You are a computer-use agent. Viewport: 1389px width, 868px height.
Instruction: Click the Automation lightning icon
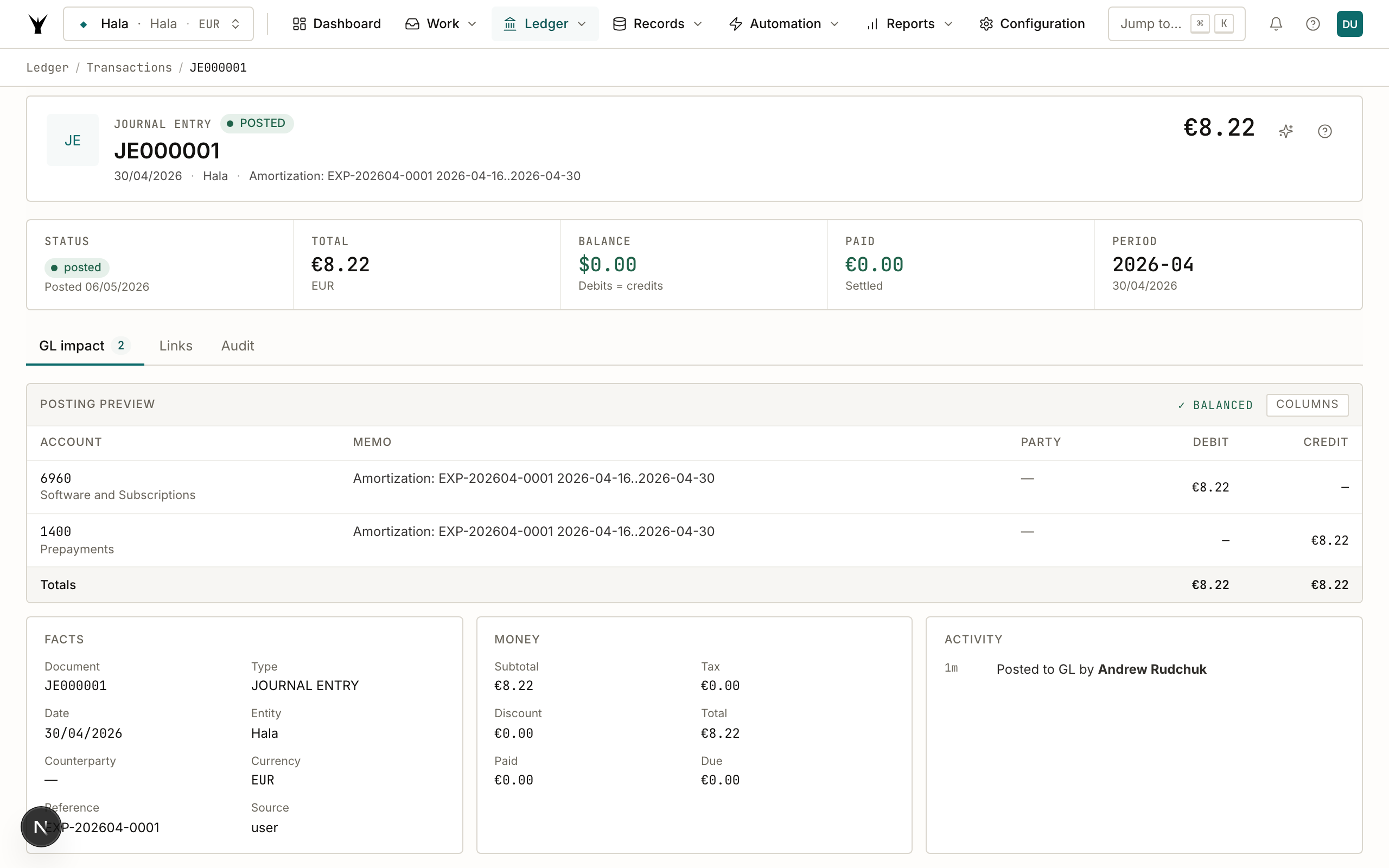pos(736,23)
